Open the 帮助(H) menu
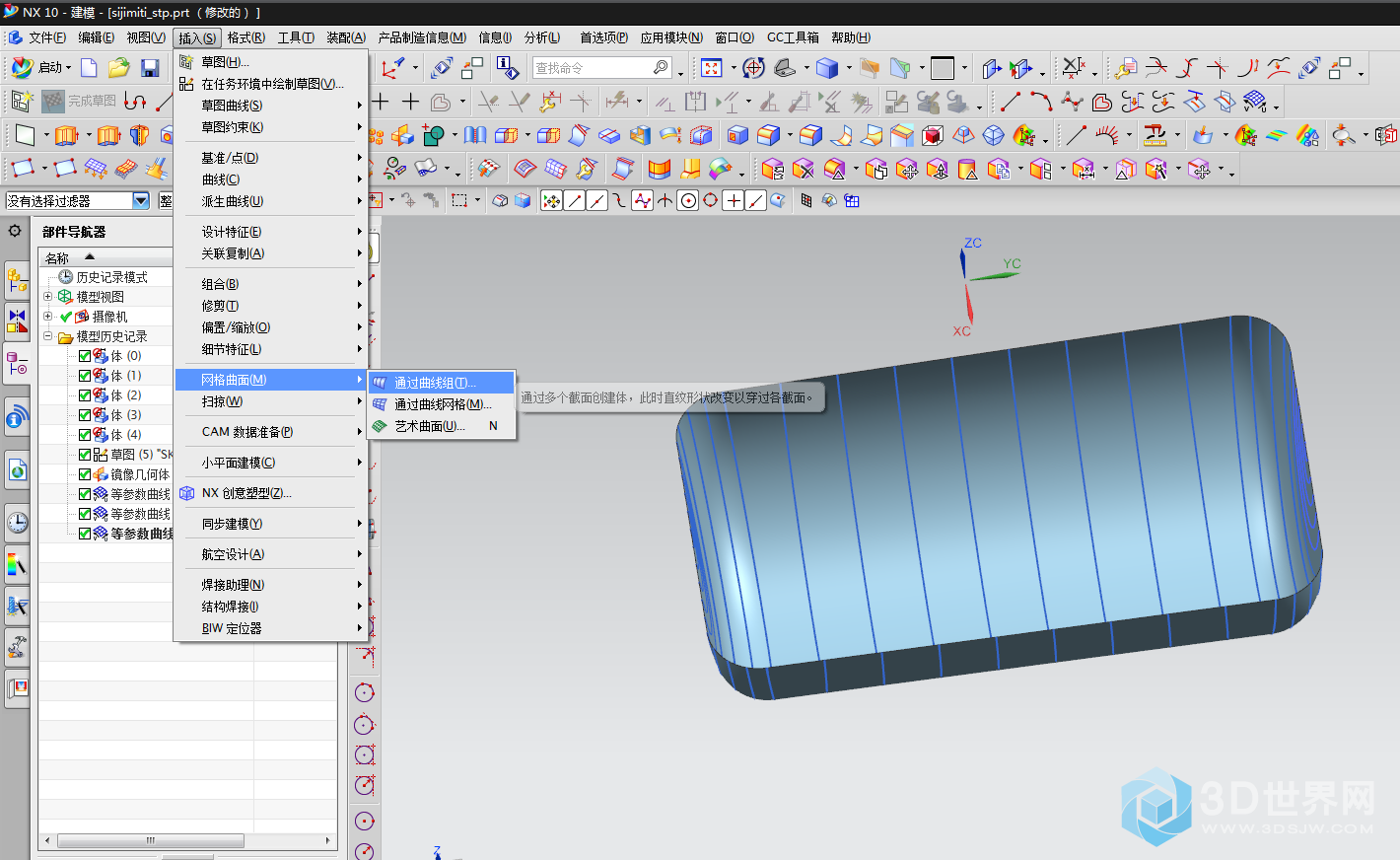 point(850,37)
